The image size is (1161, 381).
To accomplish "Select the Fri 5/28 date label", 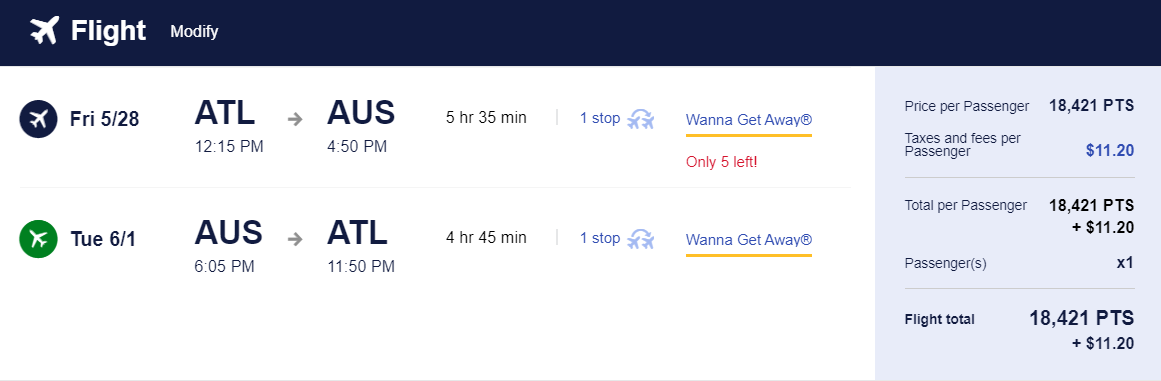I will coord(104,119).
